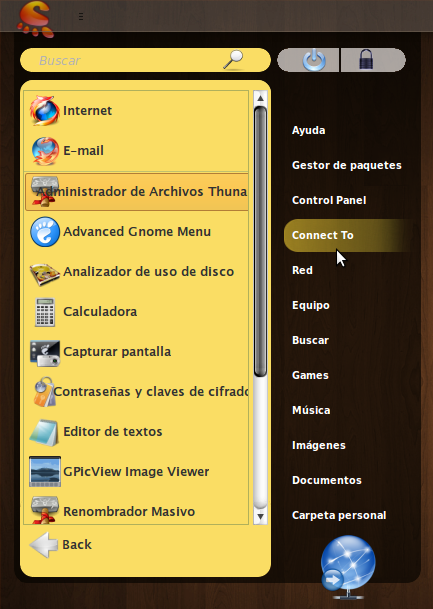The image size is (433, 609).
Task: Select Advanced Gnome Menu text
Action: [137, 231]
